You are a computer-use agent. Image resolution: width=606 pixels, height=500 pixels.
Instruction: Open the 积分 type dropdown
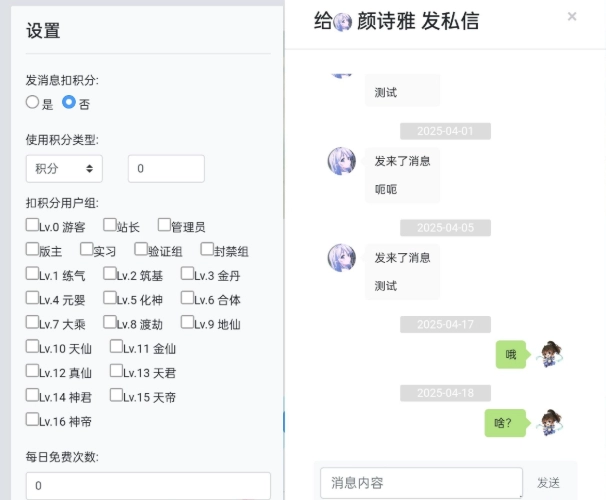coord(64,168)
